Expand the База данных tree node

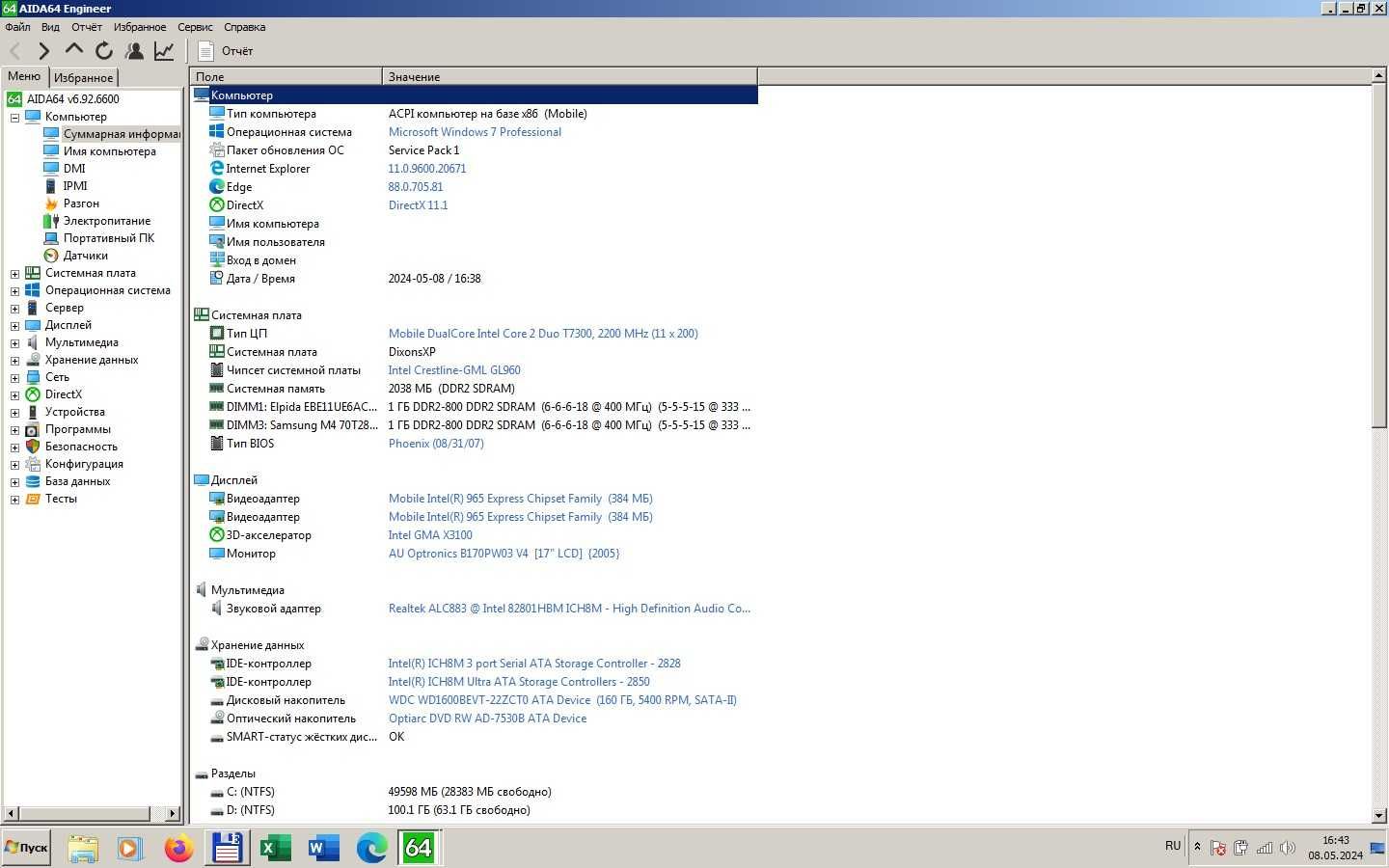(14, 482)
